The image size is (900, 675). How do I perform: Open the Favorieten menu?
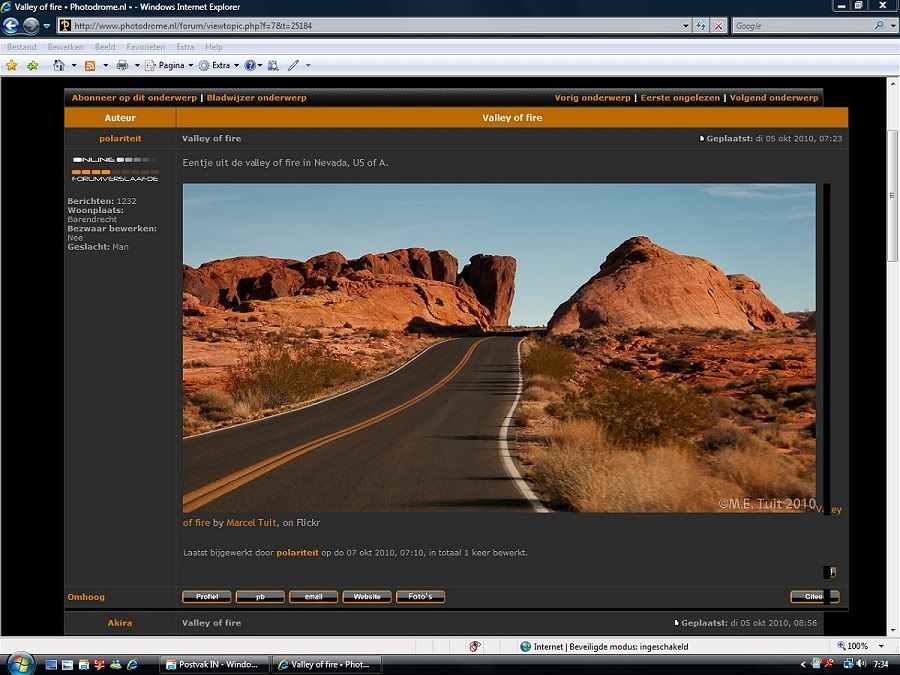(146, 47)
